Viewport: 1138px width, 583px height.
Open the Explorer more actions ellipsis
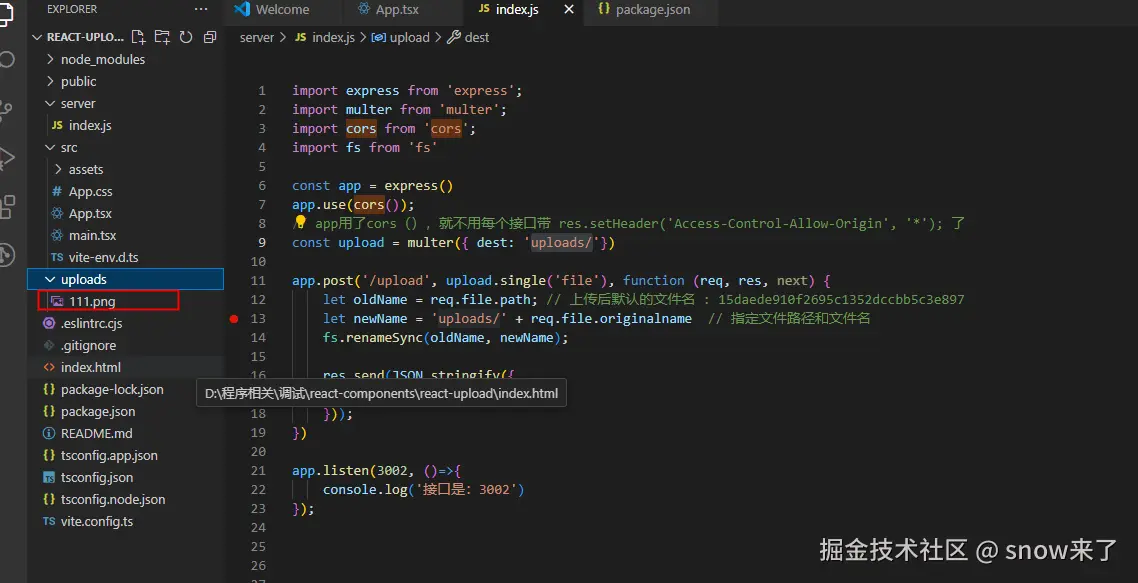click(201, 9)
